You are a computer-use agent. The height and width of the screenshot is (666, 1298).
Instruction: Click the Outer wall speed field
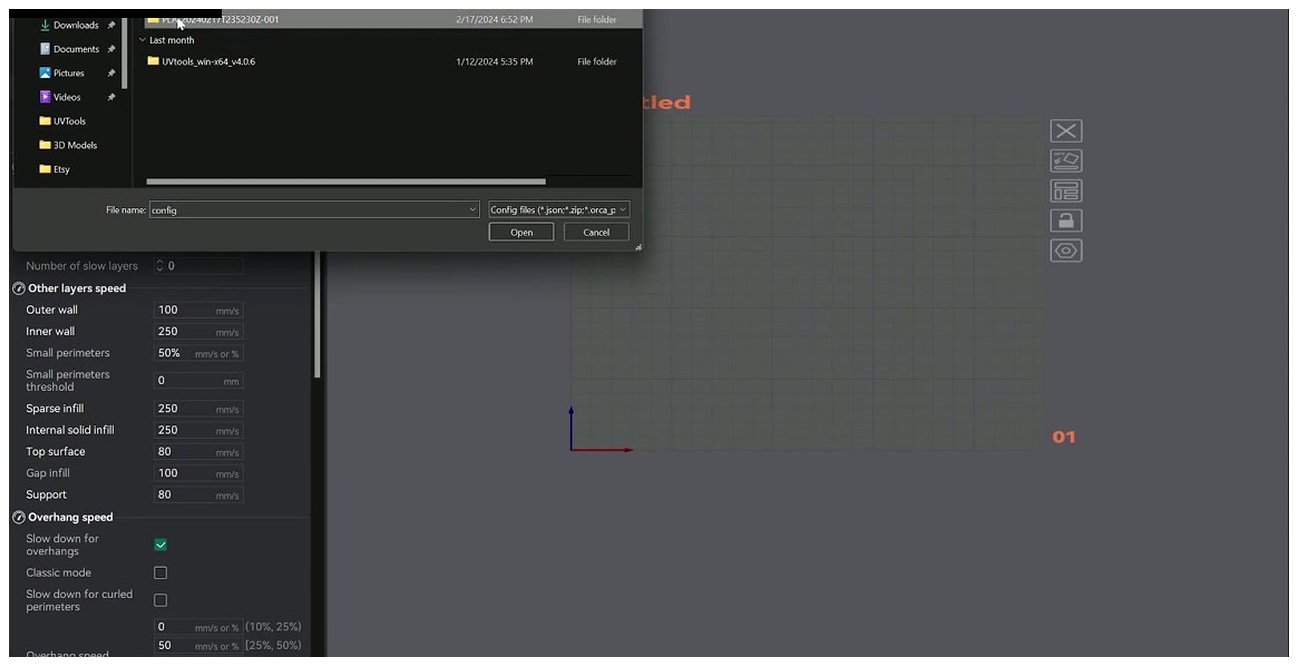pos(198,310)
